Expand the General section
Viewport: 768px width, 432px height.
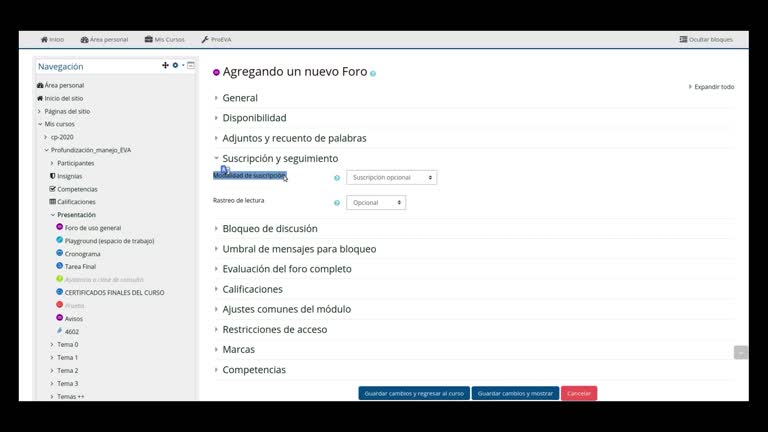(x=240, y=98)
